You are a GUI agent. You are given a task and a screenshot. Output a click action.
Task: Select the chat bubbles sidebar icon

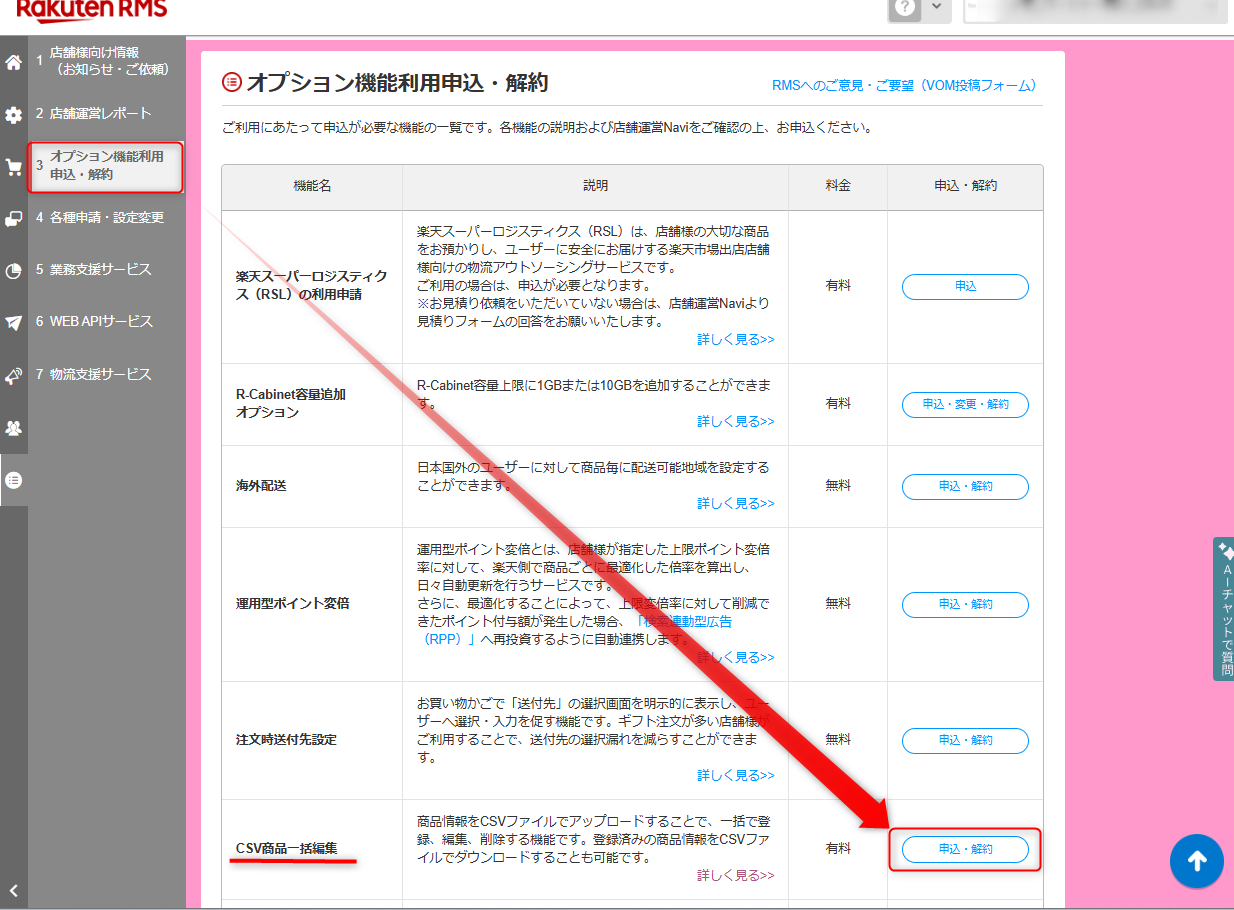13,219
